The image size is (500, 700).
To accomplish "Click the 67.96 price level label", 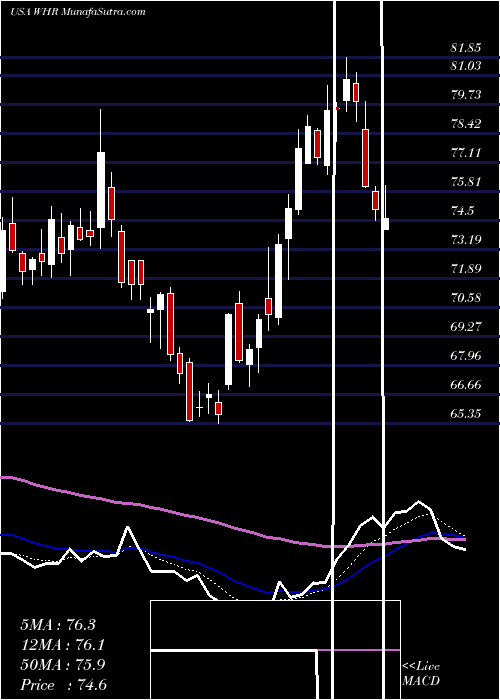I will click(x=466, y=356).
